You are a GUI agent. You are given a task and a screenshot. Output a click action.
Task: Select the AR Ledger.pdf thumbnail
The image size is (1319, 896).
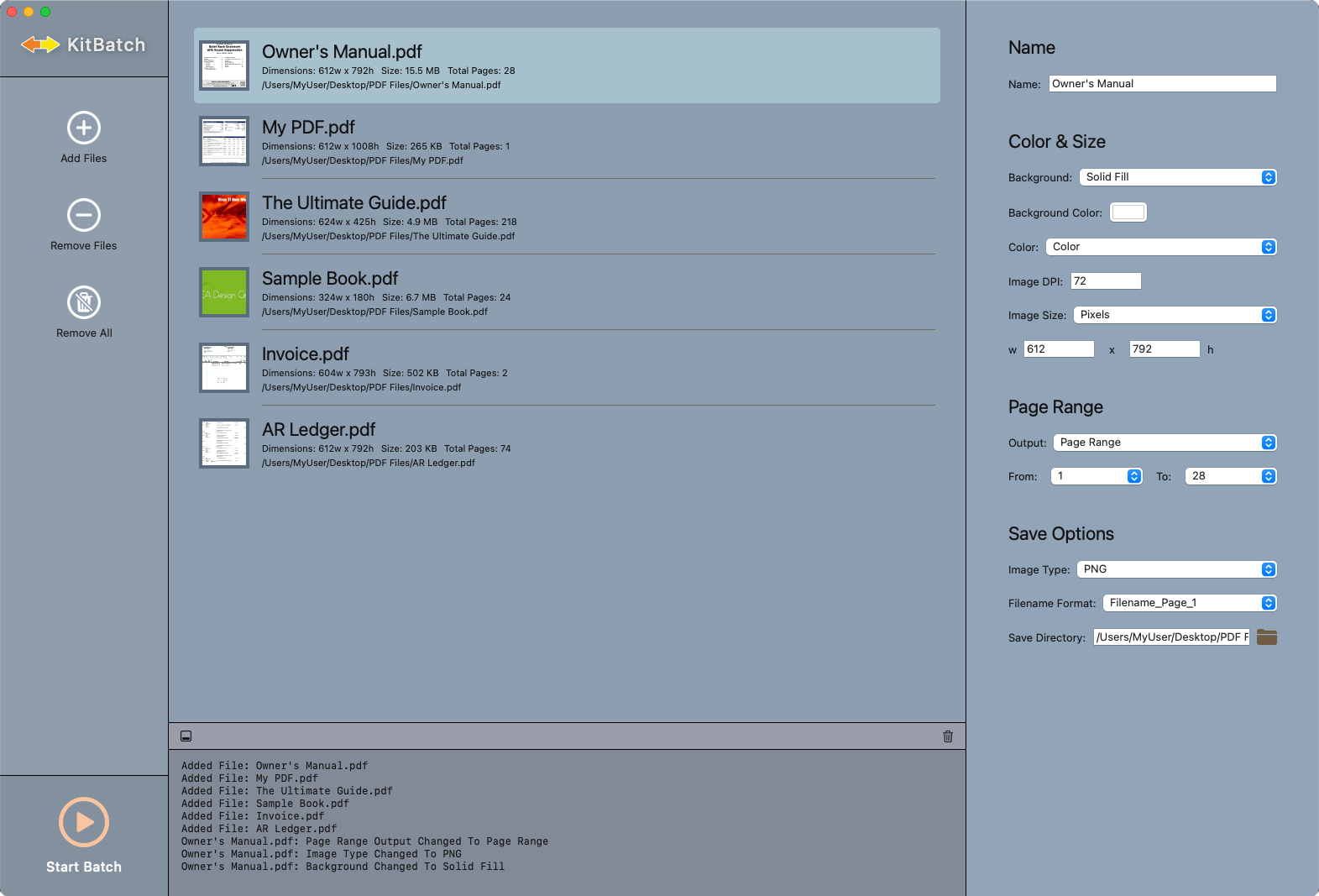click(224, 443)
